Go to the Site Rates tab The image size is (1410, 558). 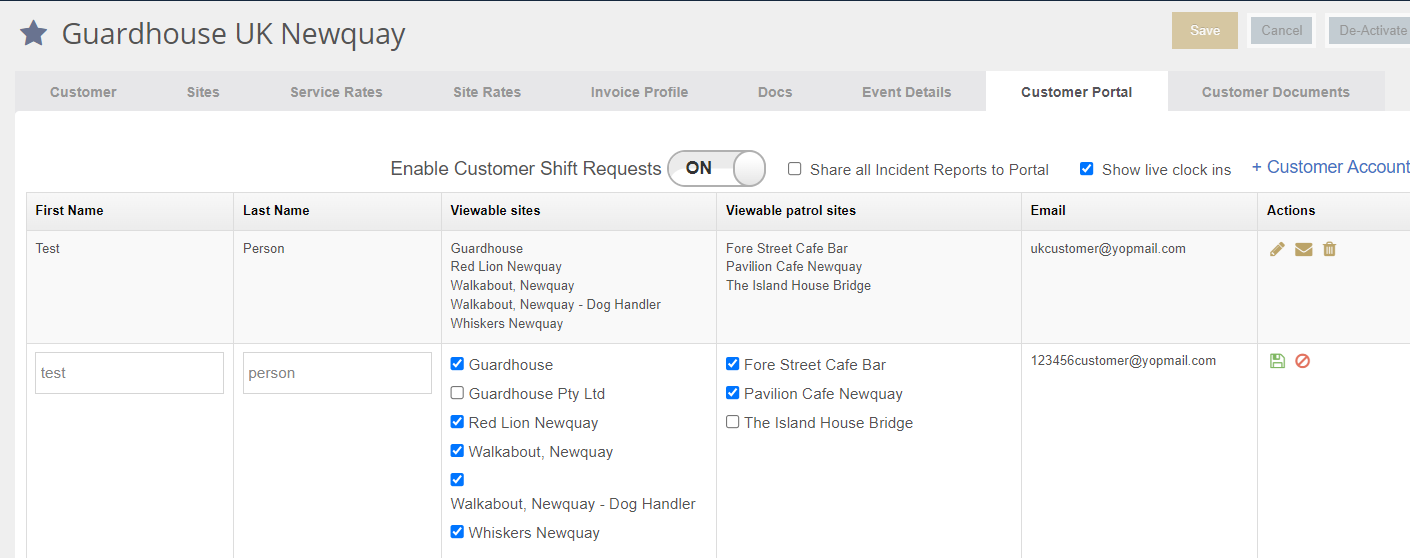(487, 92)
